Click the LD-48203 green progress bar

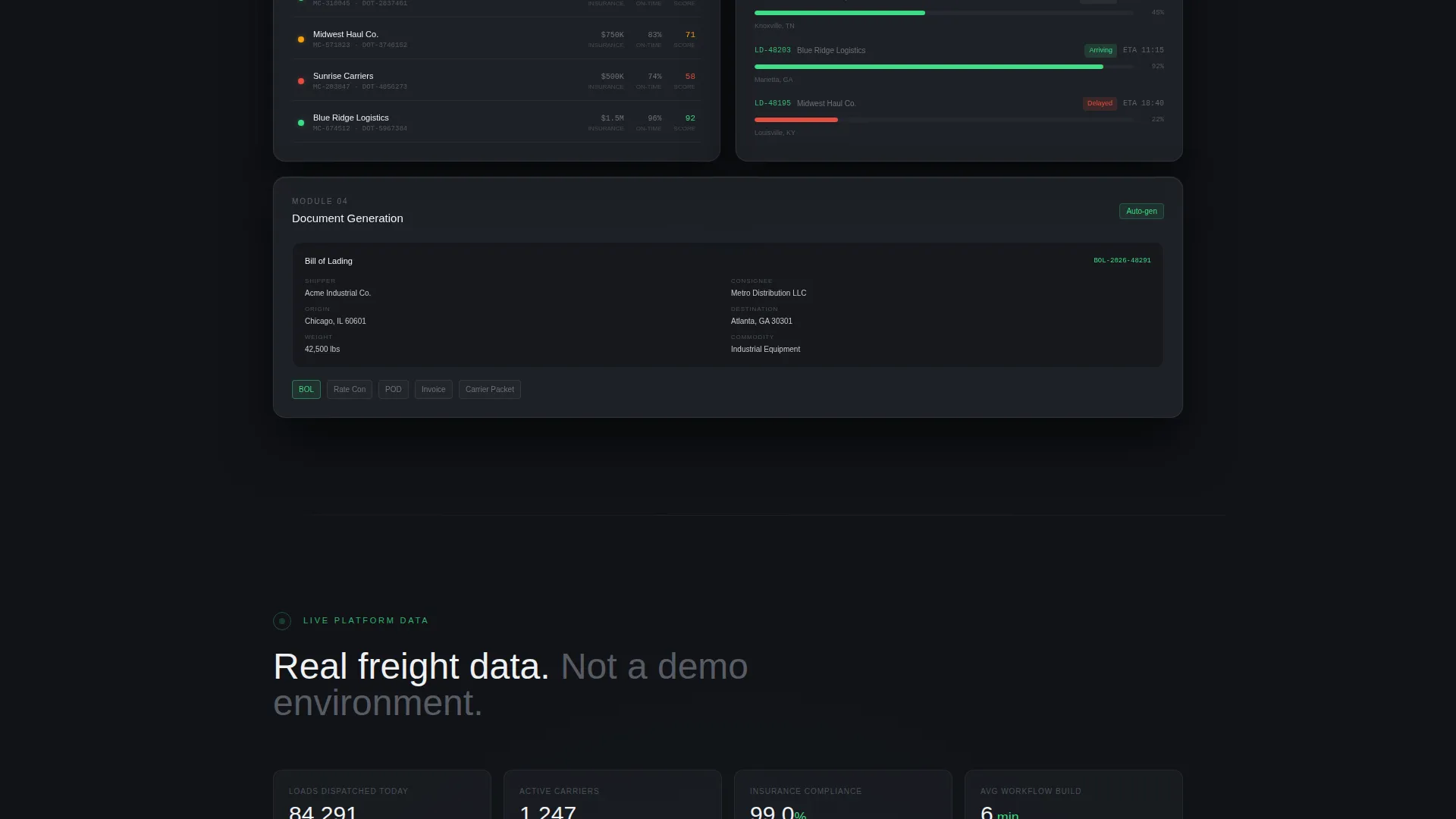[929, 67]
